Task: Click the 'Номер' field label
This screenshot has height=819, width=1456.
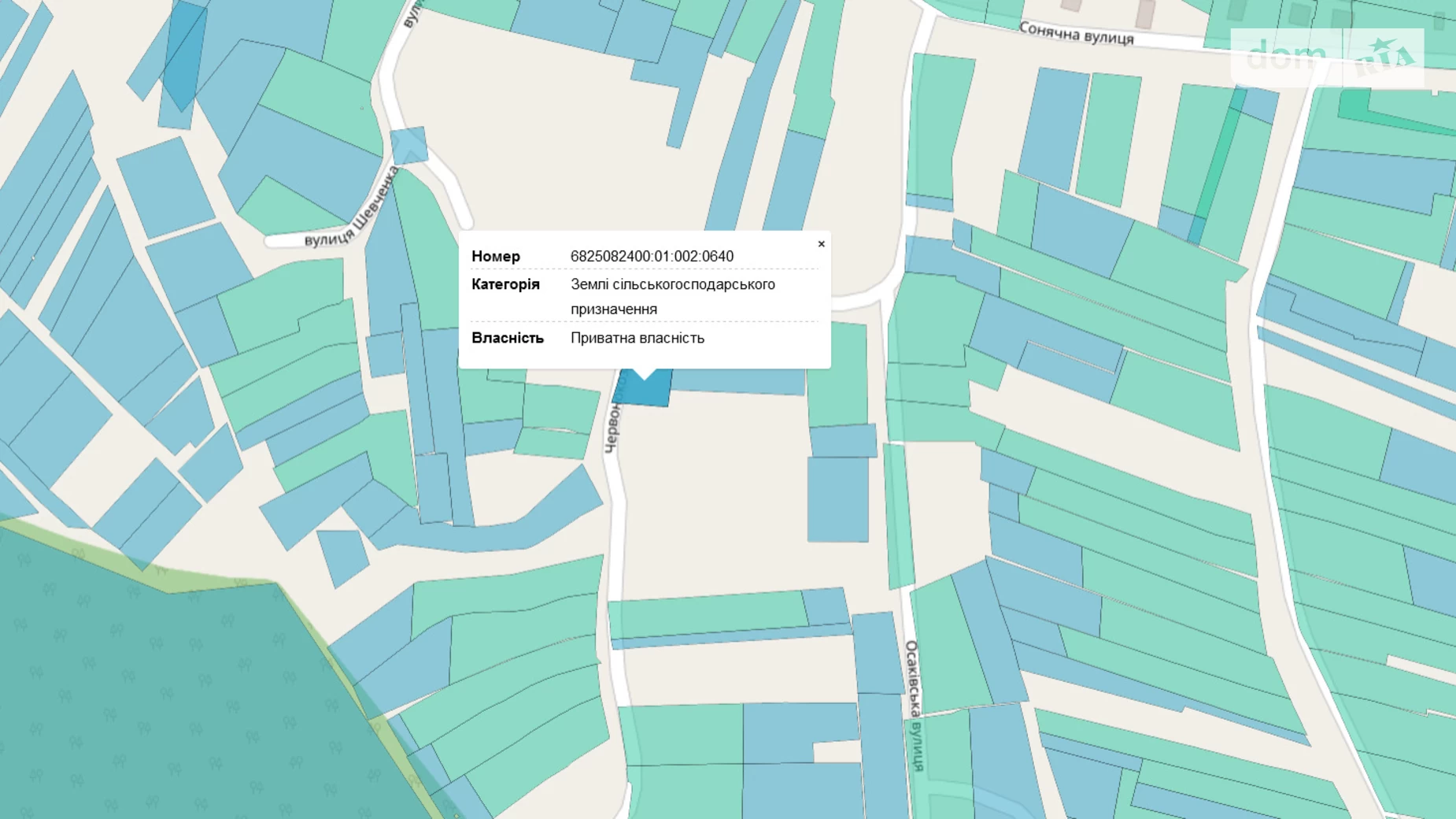Action: click(496, 256)
